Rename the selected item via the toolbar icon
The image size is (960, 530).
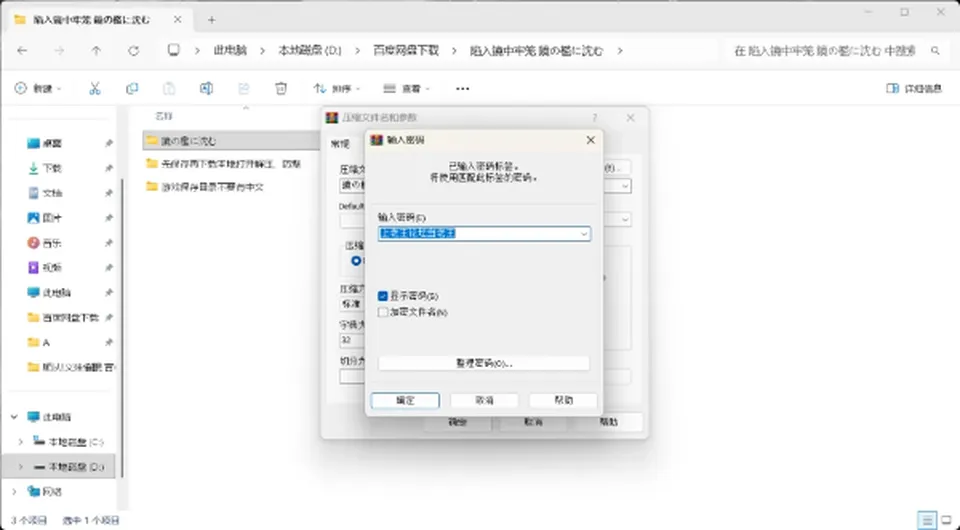206,89
